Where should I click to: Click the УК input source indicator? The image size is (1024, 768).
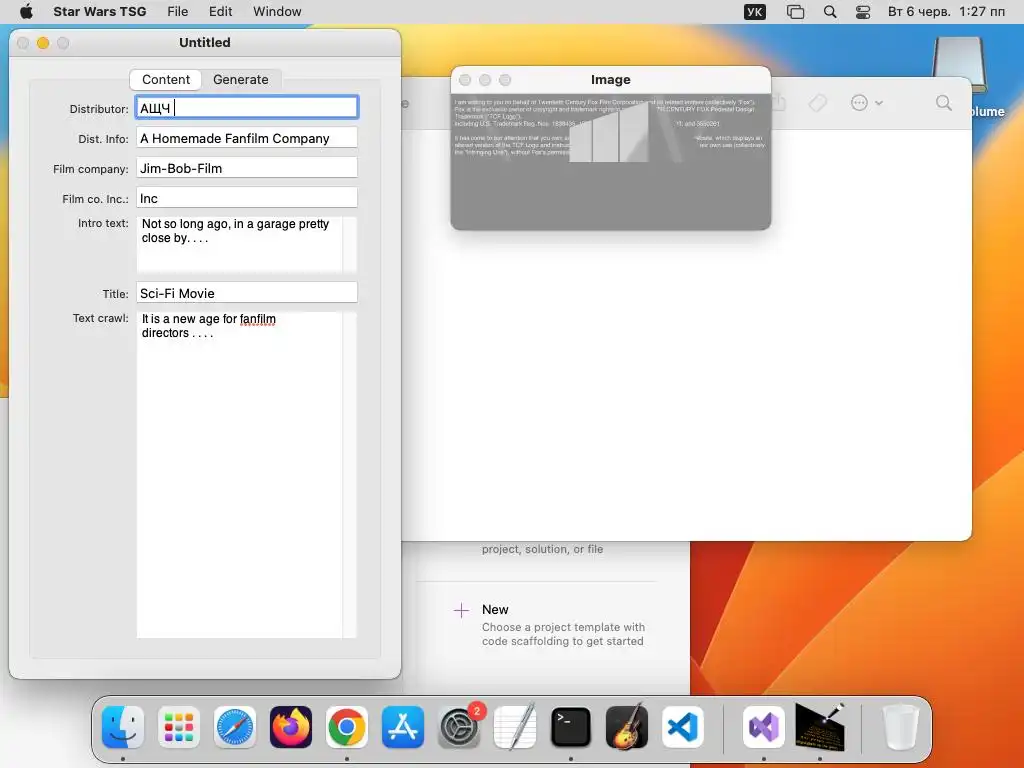(755, 12)
